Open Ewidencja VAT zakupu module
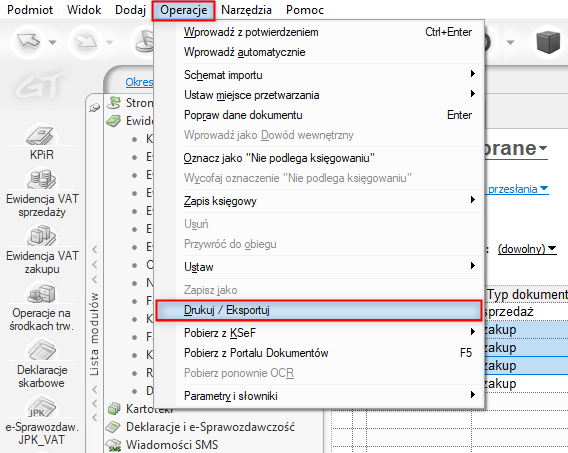The height and width of the screenshot is (453, 568). [x=42, y=236]
